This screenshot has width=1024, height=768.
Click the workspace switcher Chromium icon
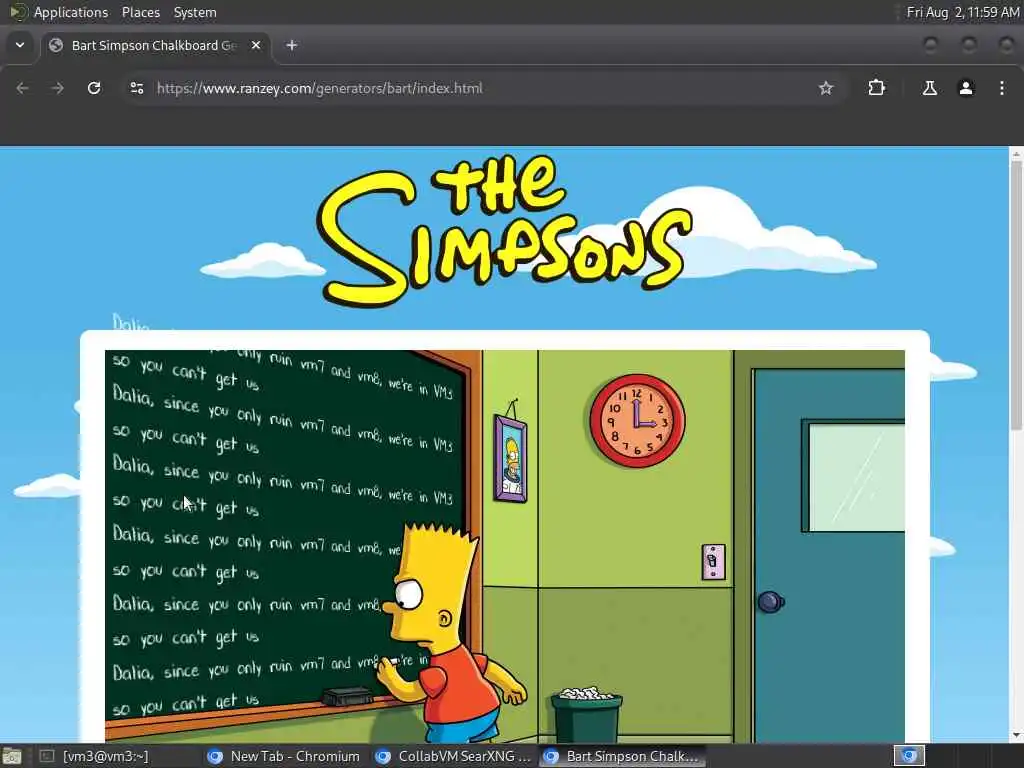(909, 756)
